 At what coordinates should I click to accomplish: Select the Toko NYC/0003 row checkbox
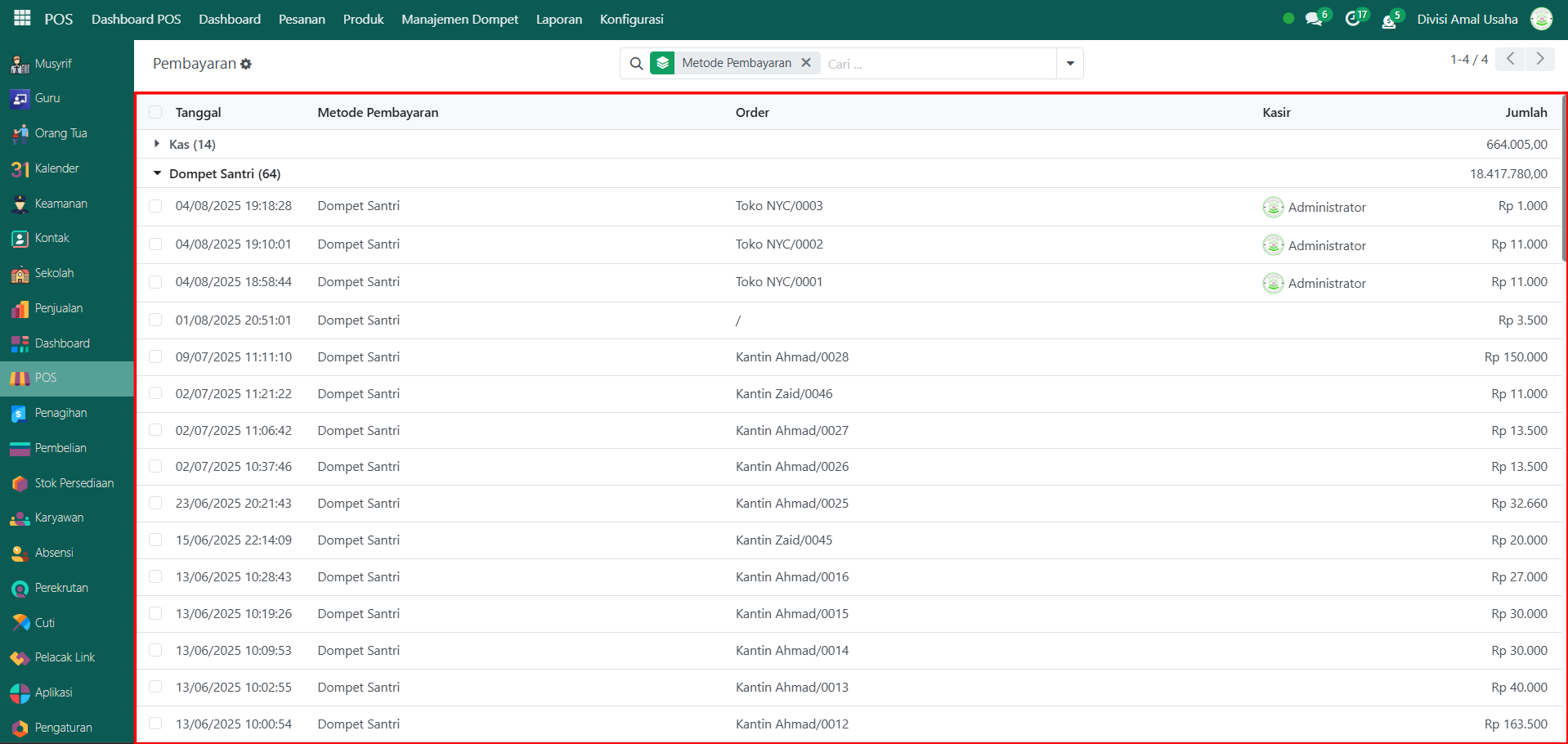(x=155, y=206)
